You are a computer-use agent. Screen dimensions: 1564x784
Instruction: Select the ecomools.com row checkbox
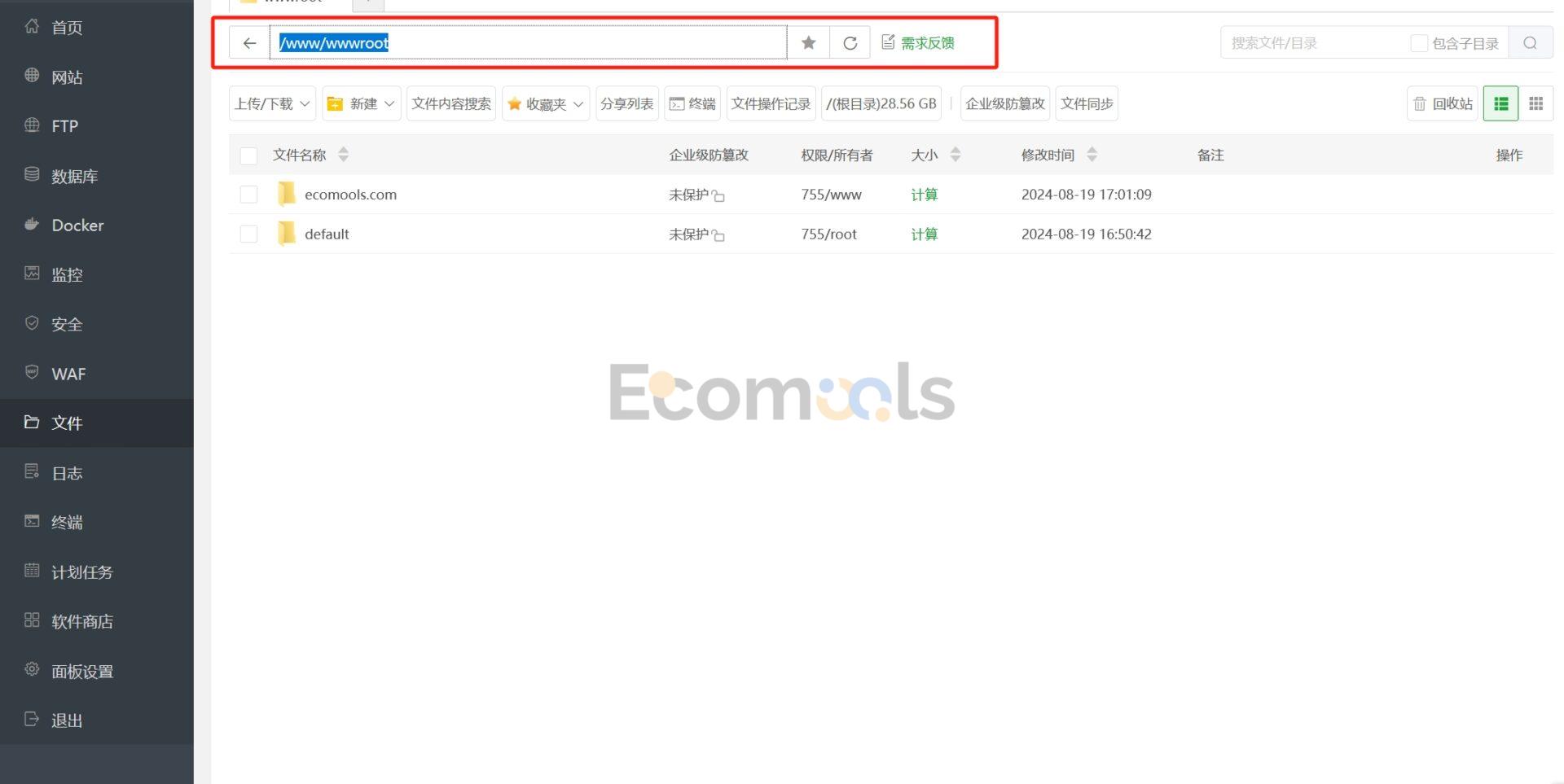[249, 195]
